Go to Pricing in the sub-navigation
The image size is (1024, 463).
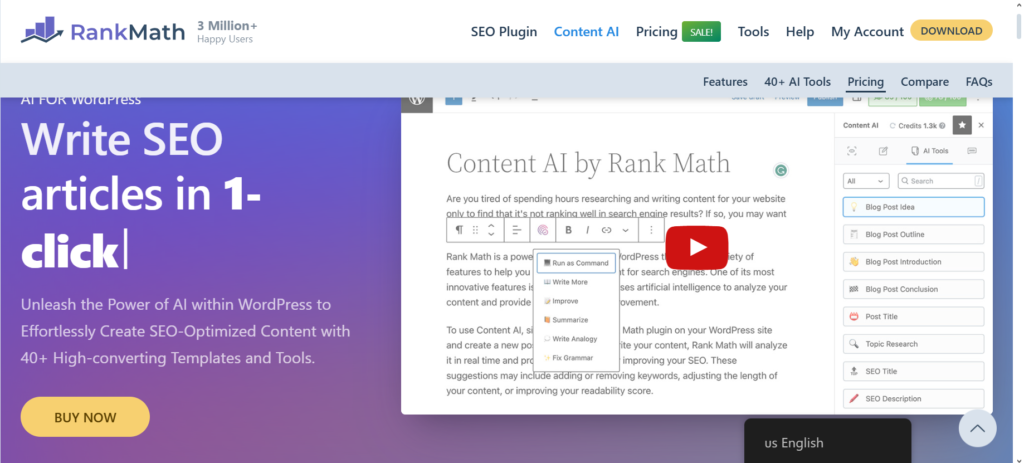pyautogui.click(x=865, y=82)
